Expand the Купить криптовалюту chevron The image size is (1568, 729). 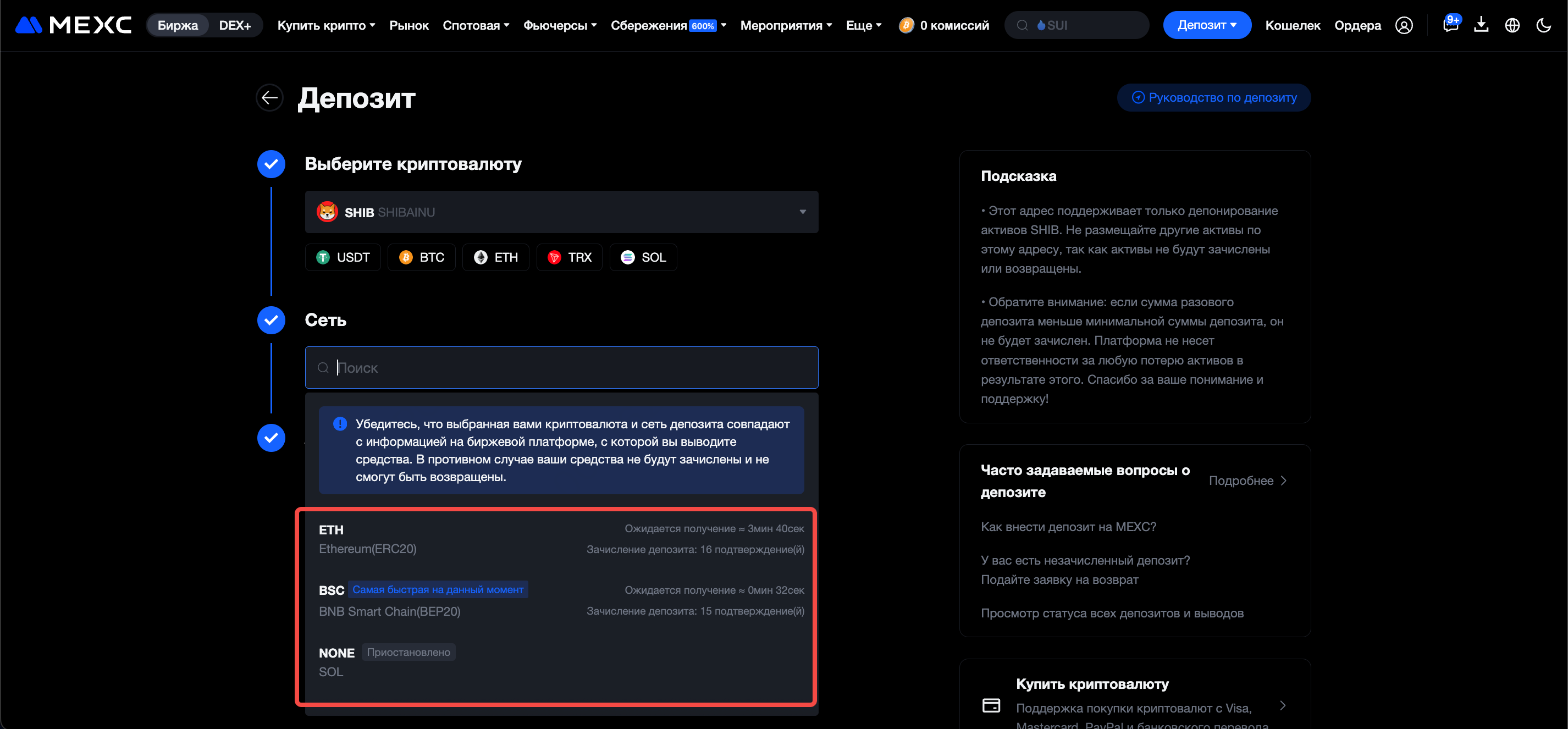[1283, 705]
